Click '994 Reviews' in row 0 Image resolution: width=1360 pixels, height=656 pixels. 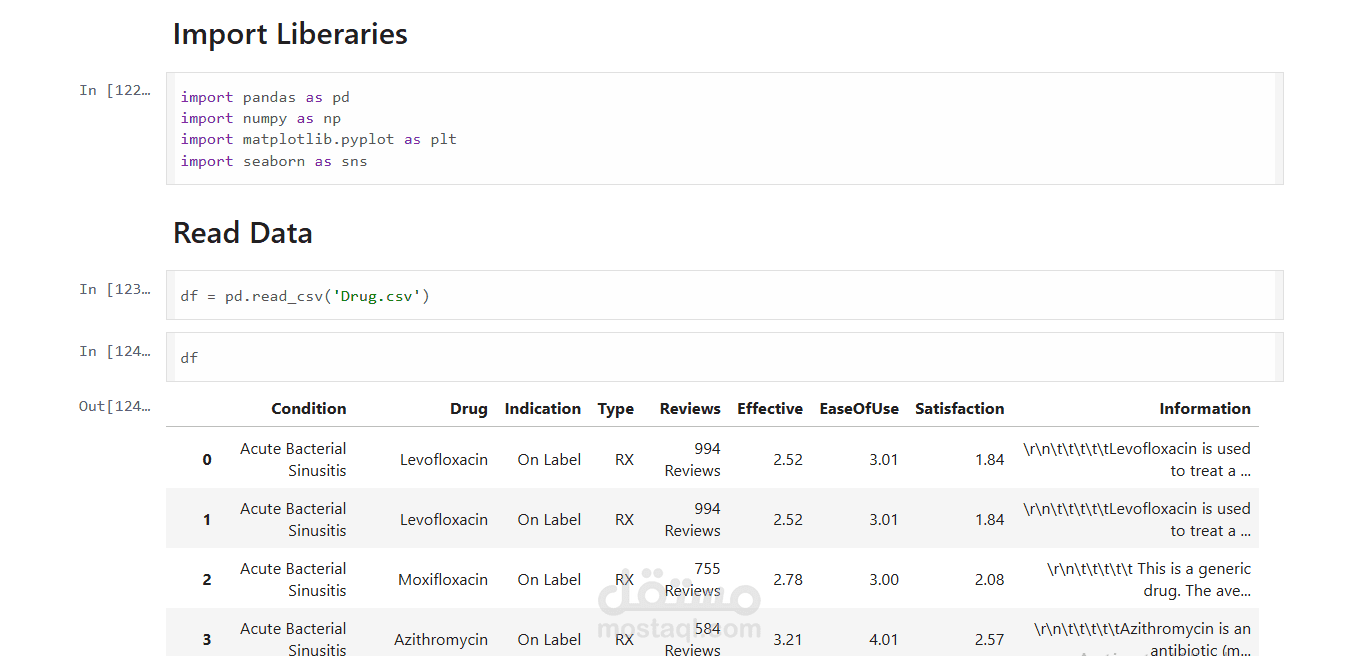click(693, 460)
